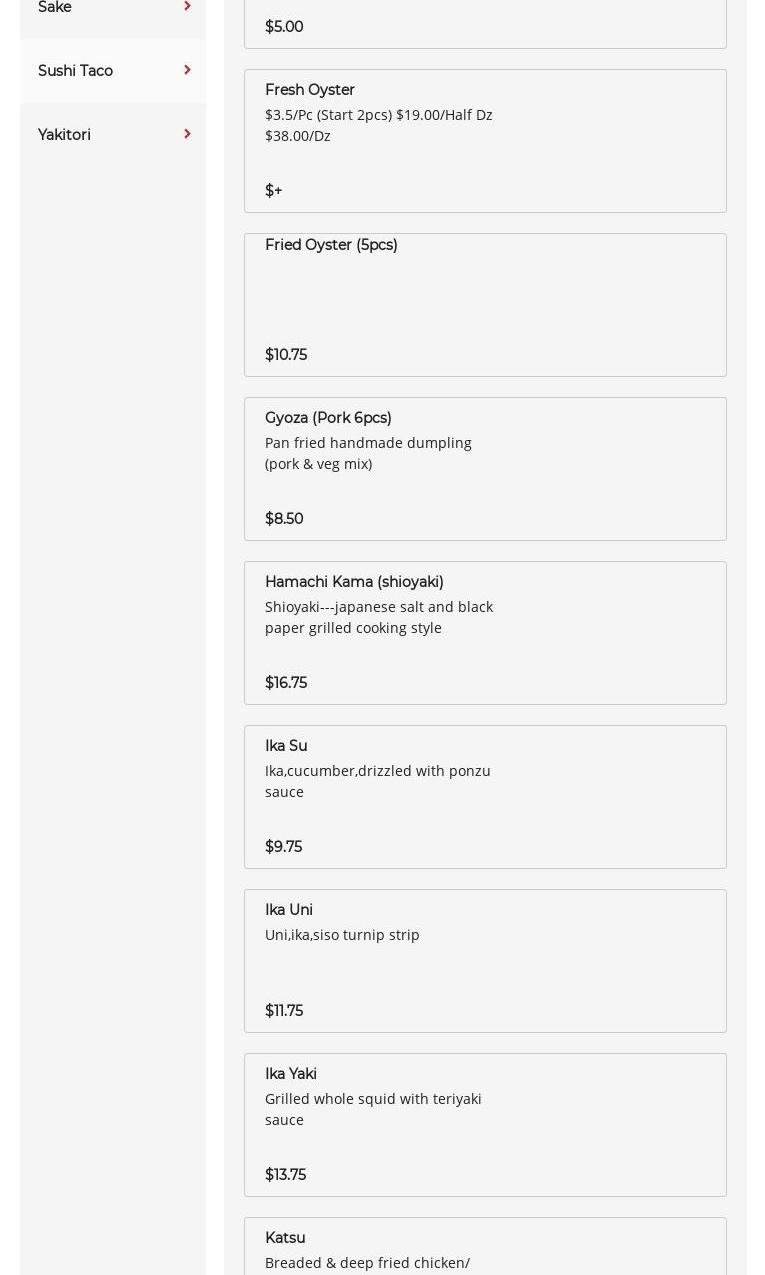Screen dimensions: 765x1275
Task: Click the Sake category arrow icon
Action: point(187,6)
